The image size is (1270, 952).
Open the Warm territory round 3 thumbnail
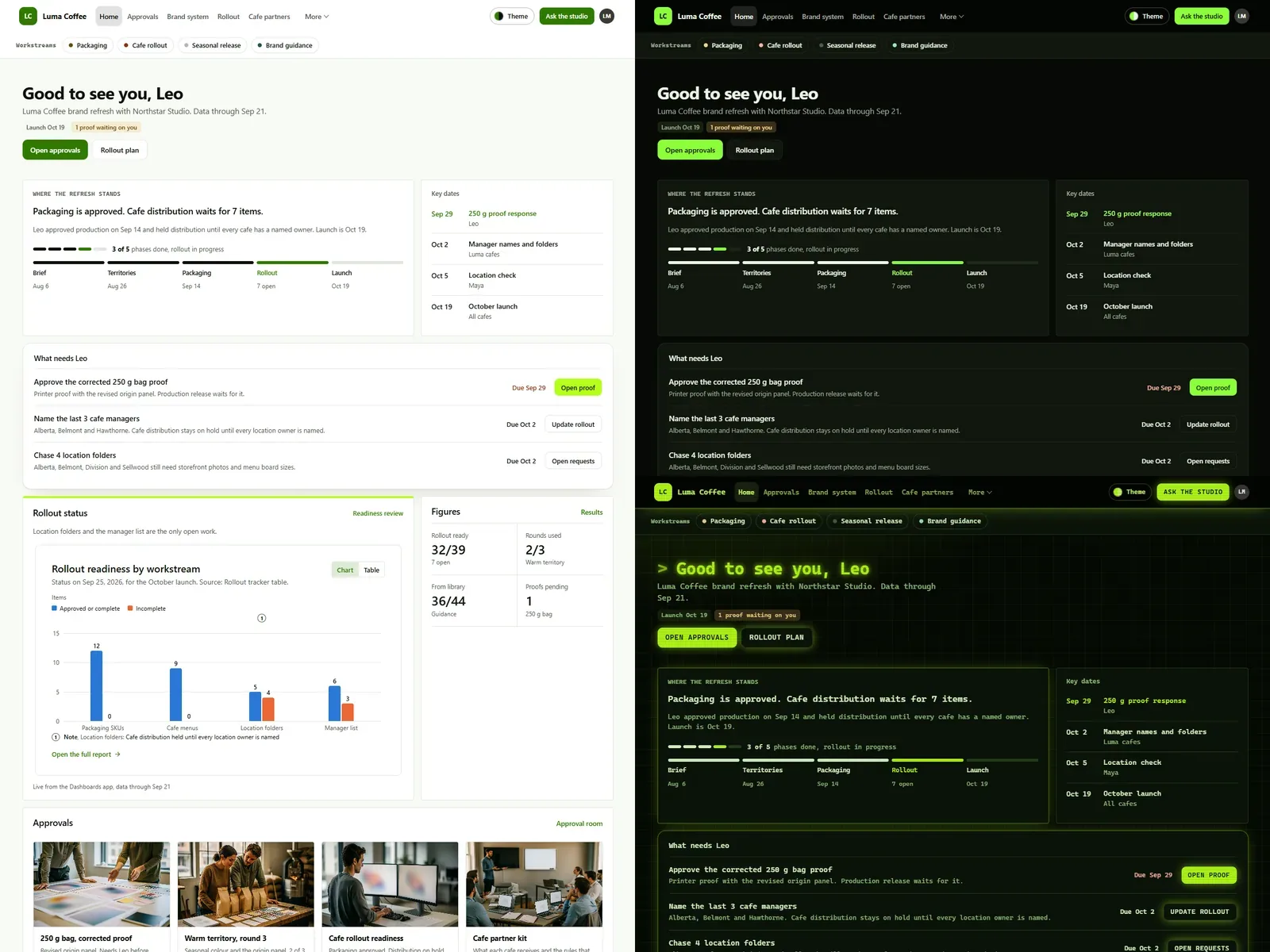[246, 884]
